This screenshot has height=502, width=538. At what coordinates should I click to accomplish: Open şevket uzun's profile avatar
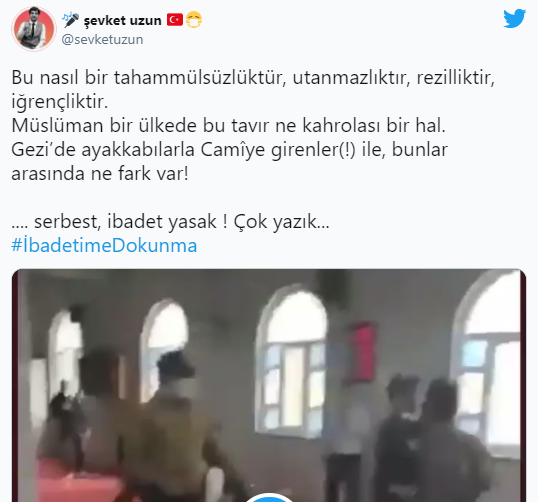point(34,28)
